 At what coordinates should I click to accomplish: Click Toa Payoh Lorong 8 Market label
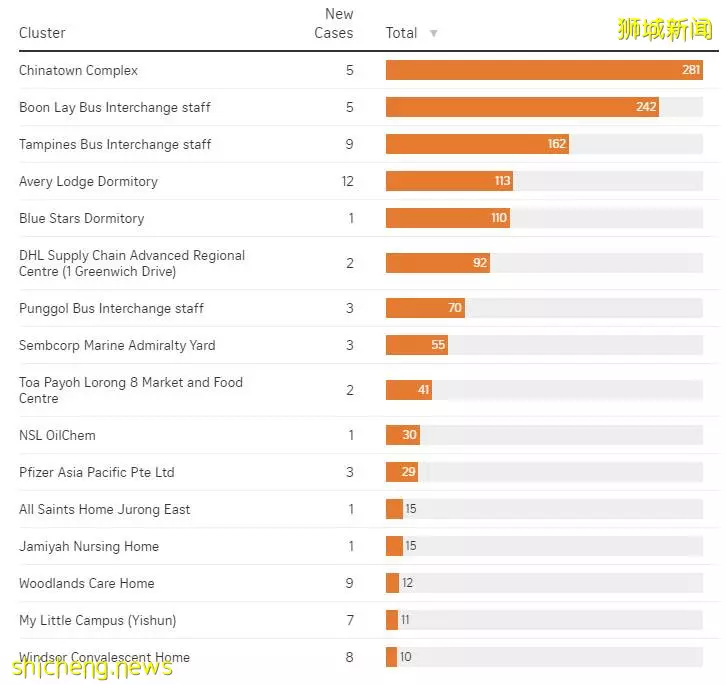131,390
